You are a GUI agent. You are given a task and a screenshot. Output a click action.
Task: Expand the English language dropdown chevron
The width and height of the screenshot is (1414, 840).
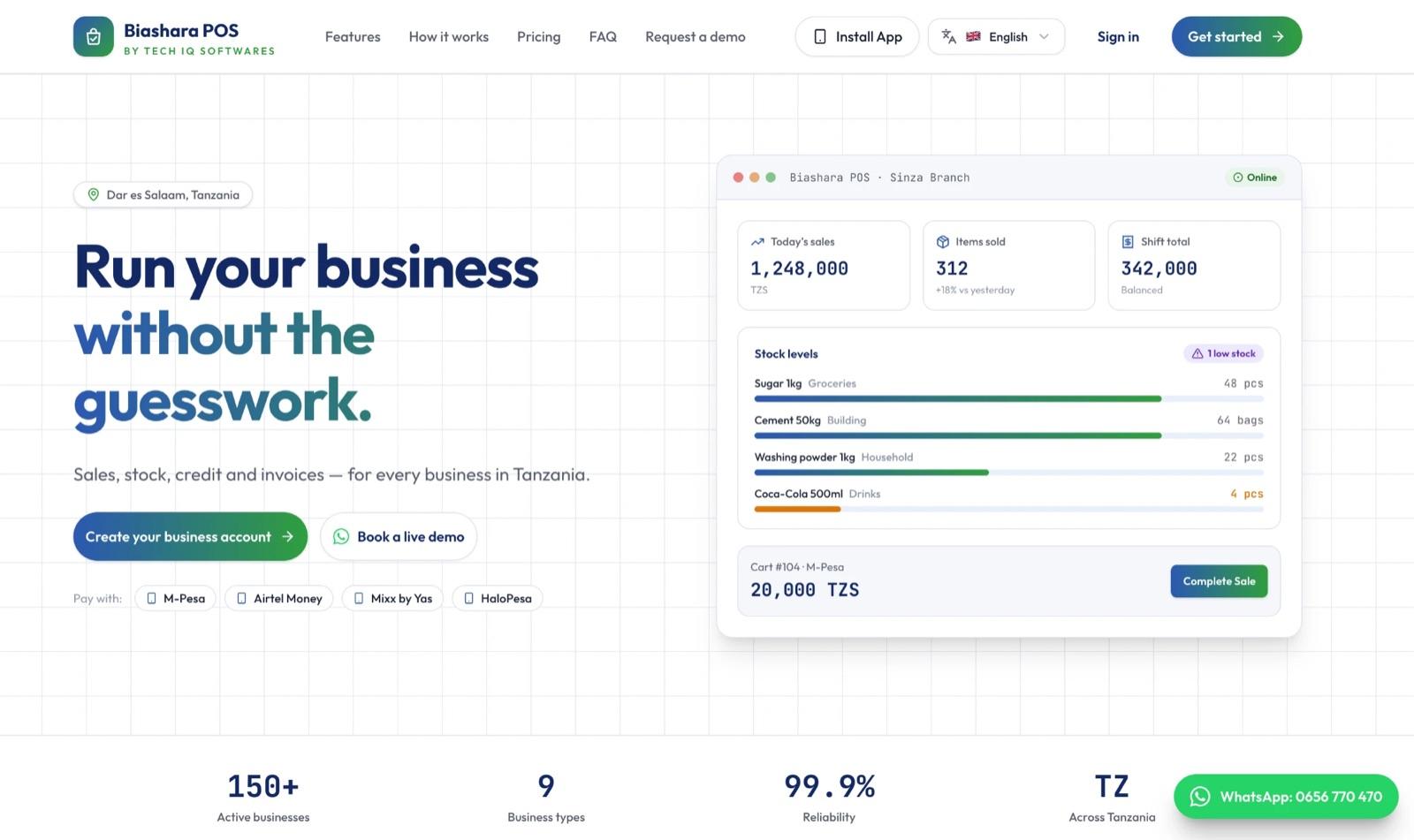pyautogui.click(x=1044, y=36)
